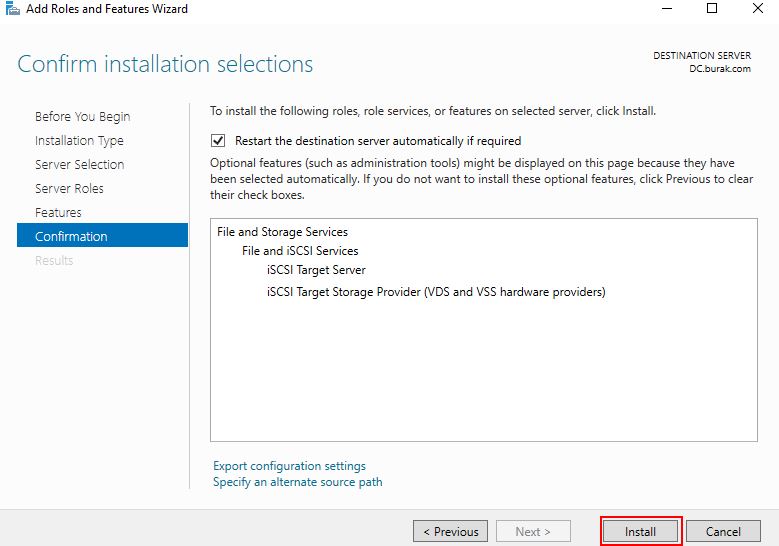The image size is (779, 546).
Task: Maximize the wizard window
Action: (x=711, y=8)
